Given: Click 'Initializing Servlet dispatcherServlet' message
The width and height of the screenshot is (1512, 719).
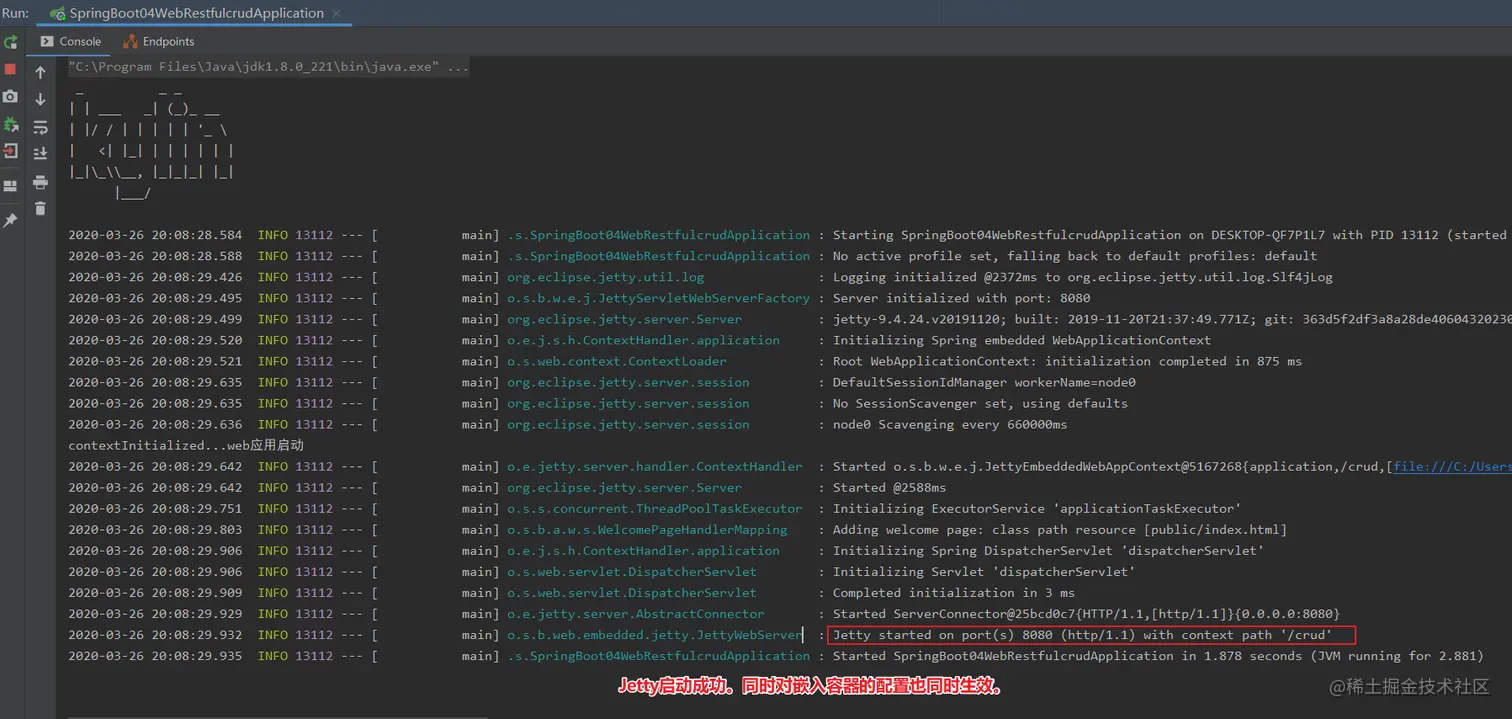Looking at the screenshot, I should coord(984,572).
